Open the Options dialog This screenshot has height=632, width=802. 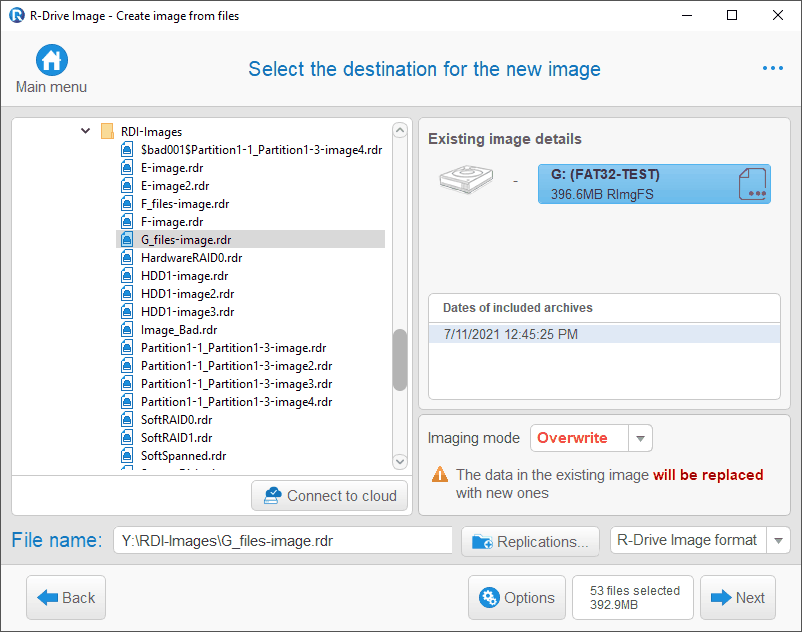pos(517,597)
